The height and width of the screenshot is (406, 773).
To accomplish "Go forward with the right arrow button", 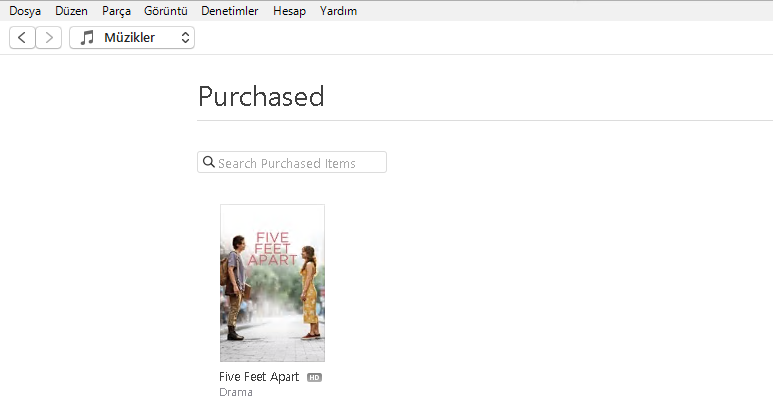I will (x=49, y=37).
